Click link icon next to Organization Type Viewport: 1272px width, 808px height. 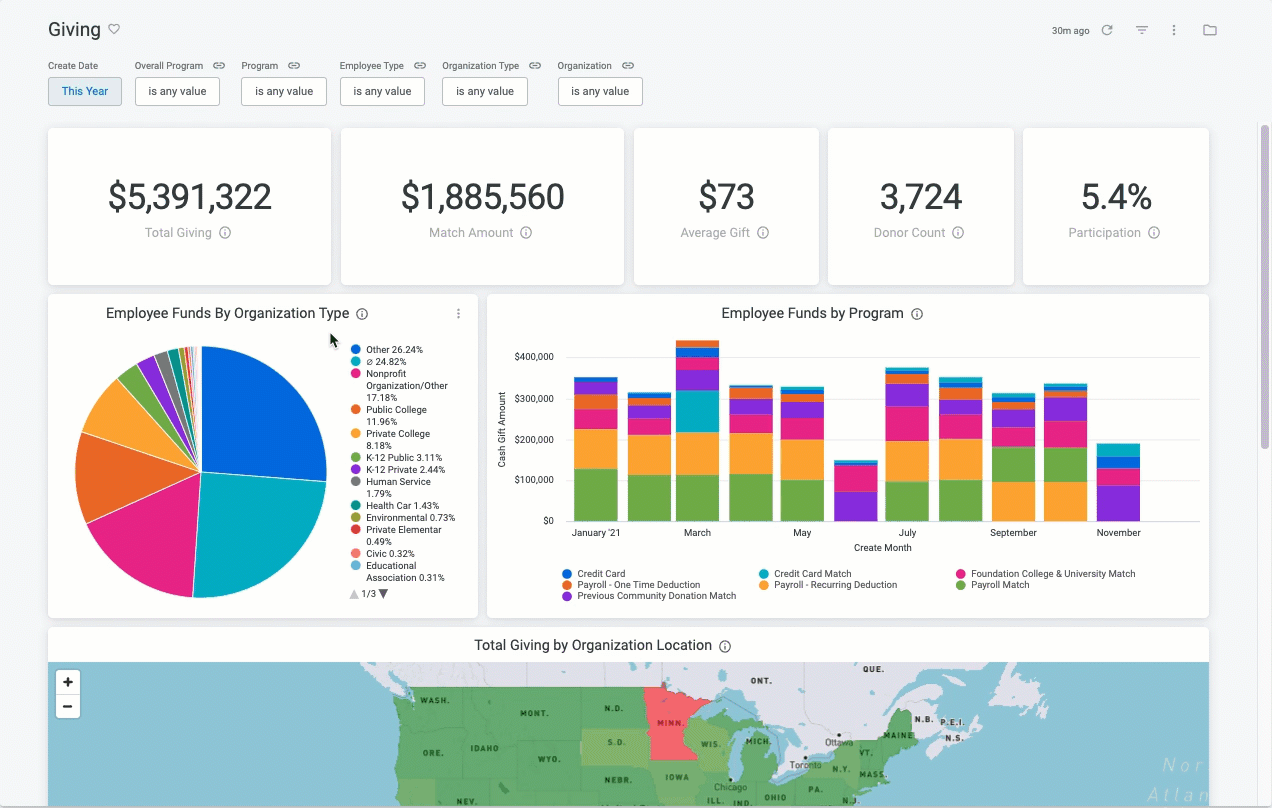pyautogui.click(x=535, y=66)
